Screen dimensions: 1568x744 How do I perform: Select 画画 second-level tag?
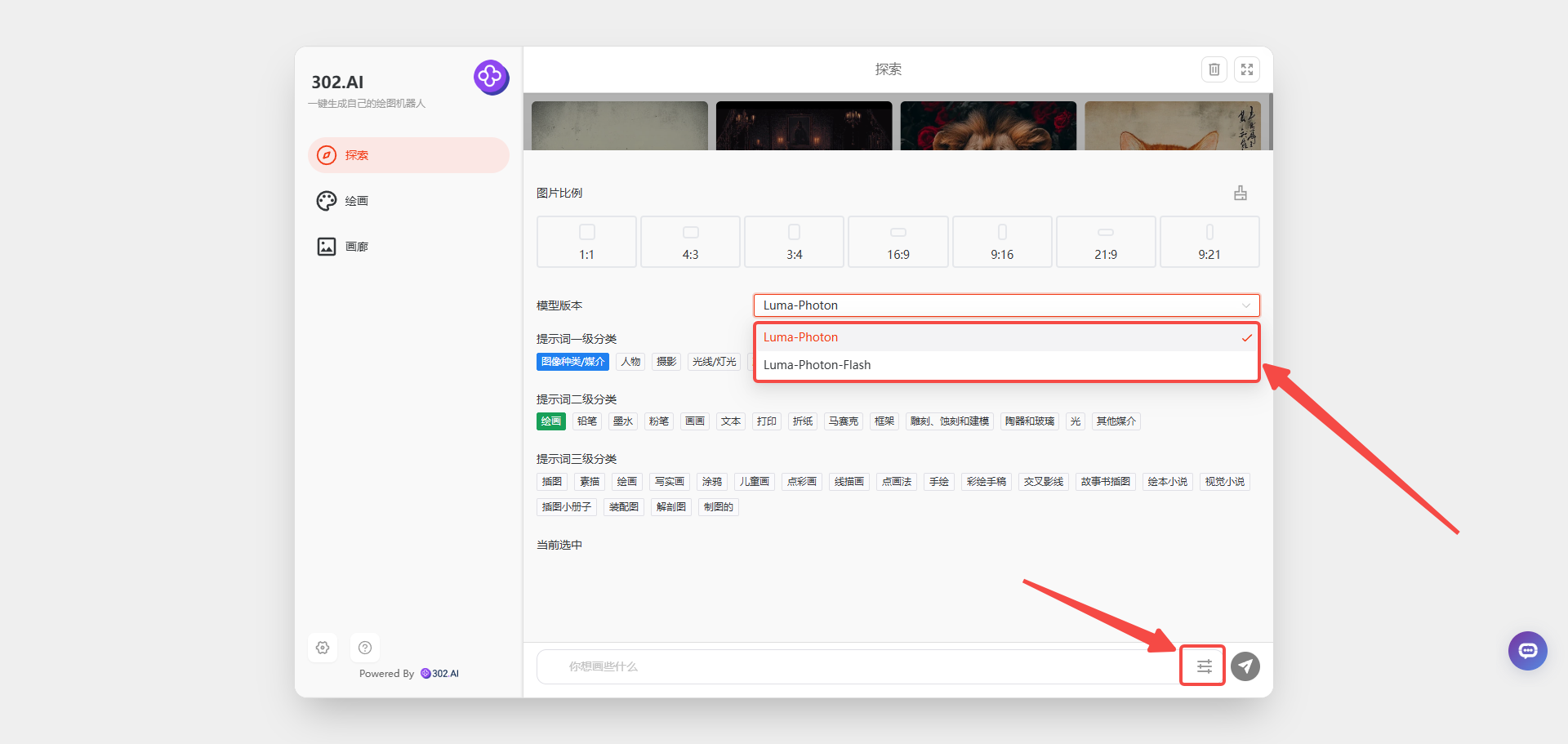tap(695, 421)
